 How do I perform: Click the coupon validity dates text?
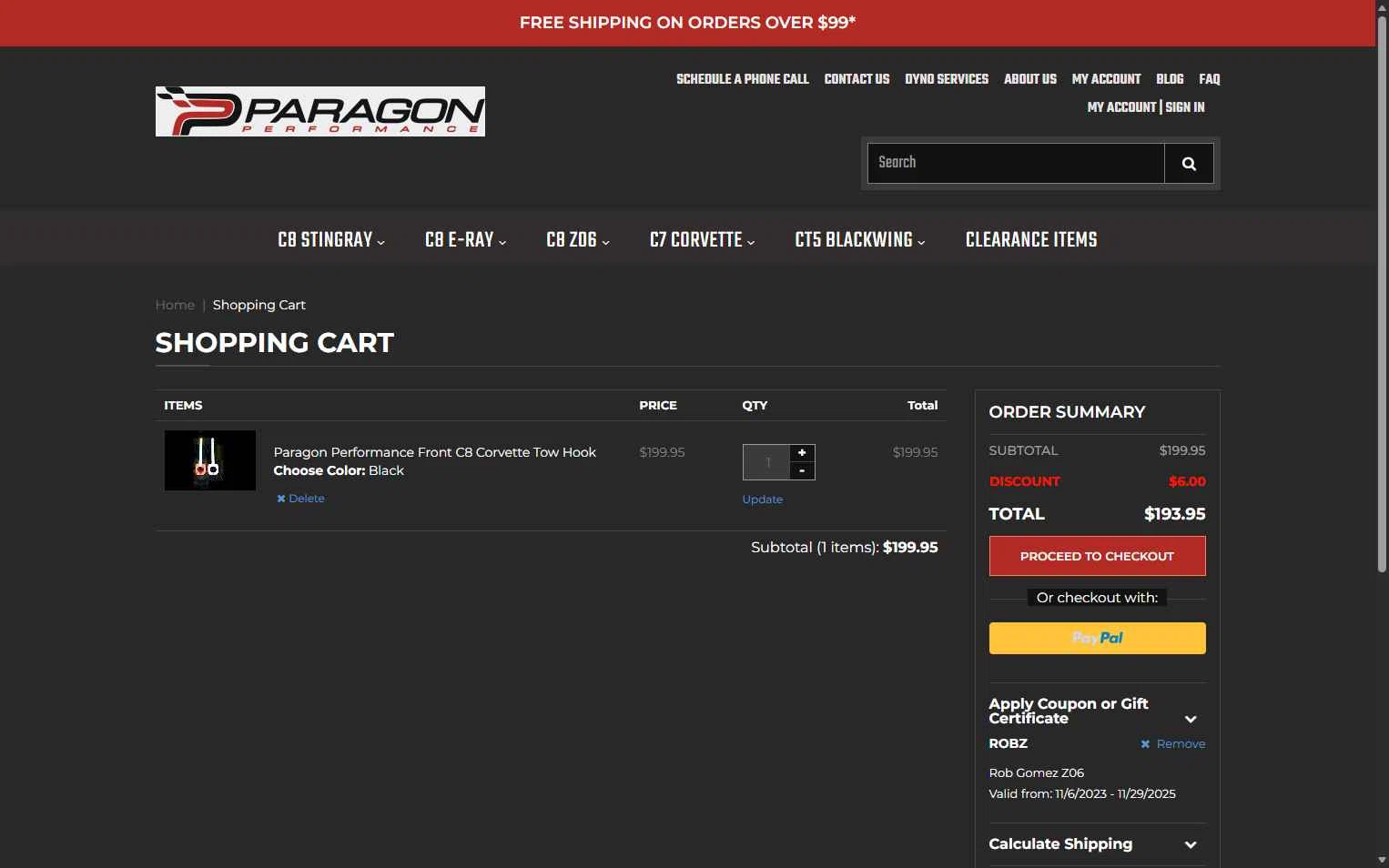tap(1082, 794)
